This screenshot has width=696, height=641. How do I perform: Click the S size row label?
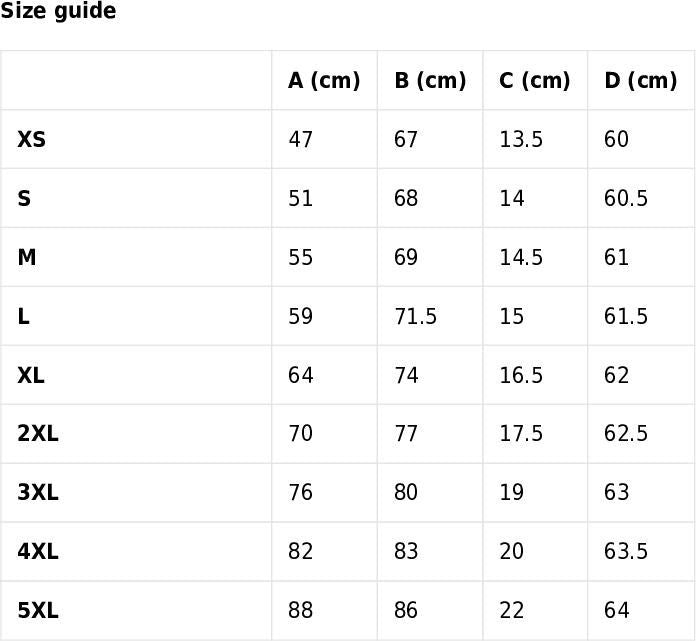[x=24, y=199]
